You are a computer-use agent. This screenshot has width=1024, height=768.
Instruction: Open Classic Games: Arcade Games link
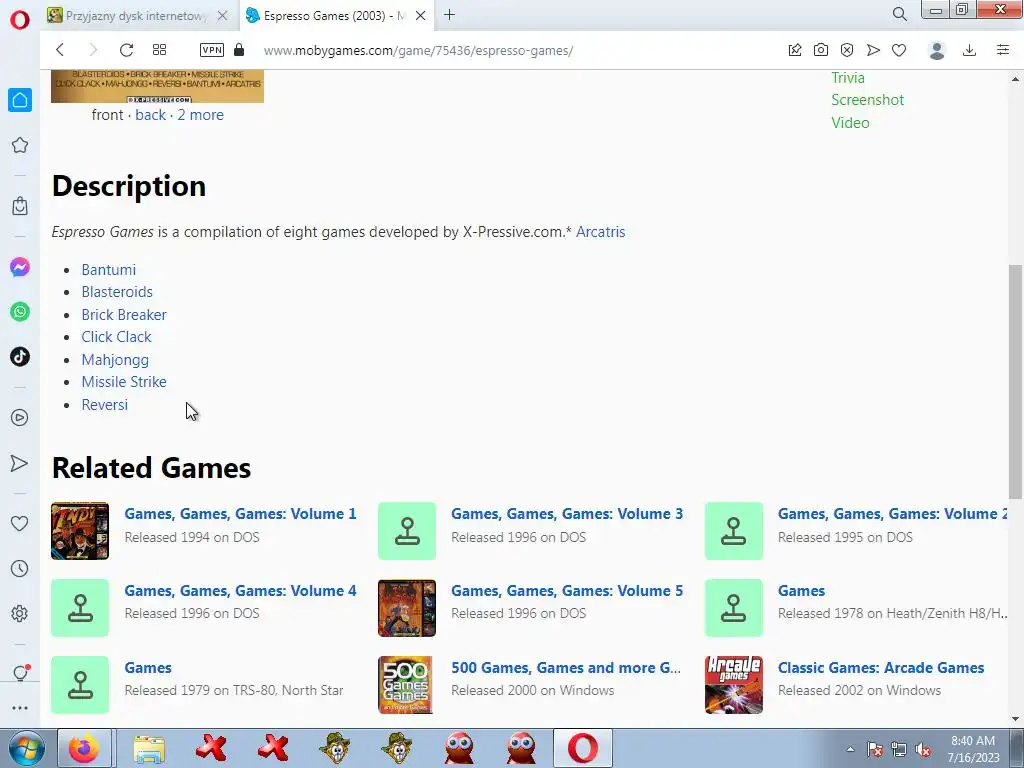(880, 668)
